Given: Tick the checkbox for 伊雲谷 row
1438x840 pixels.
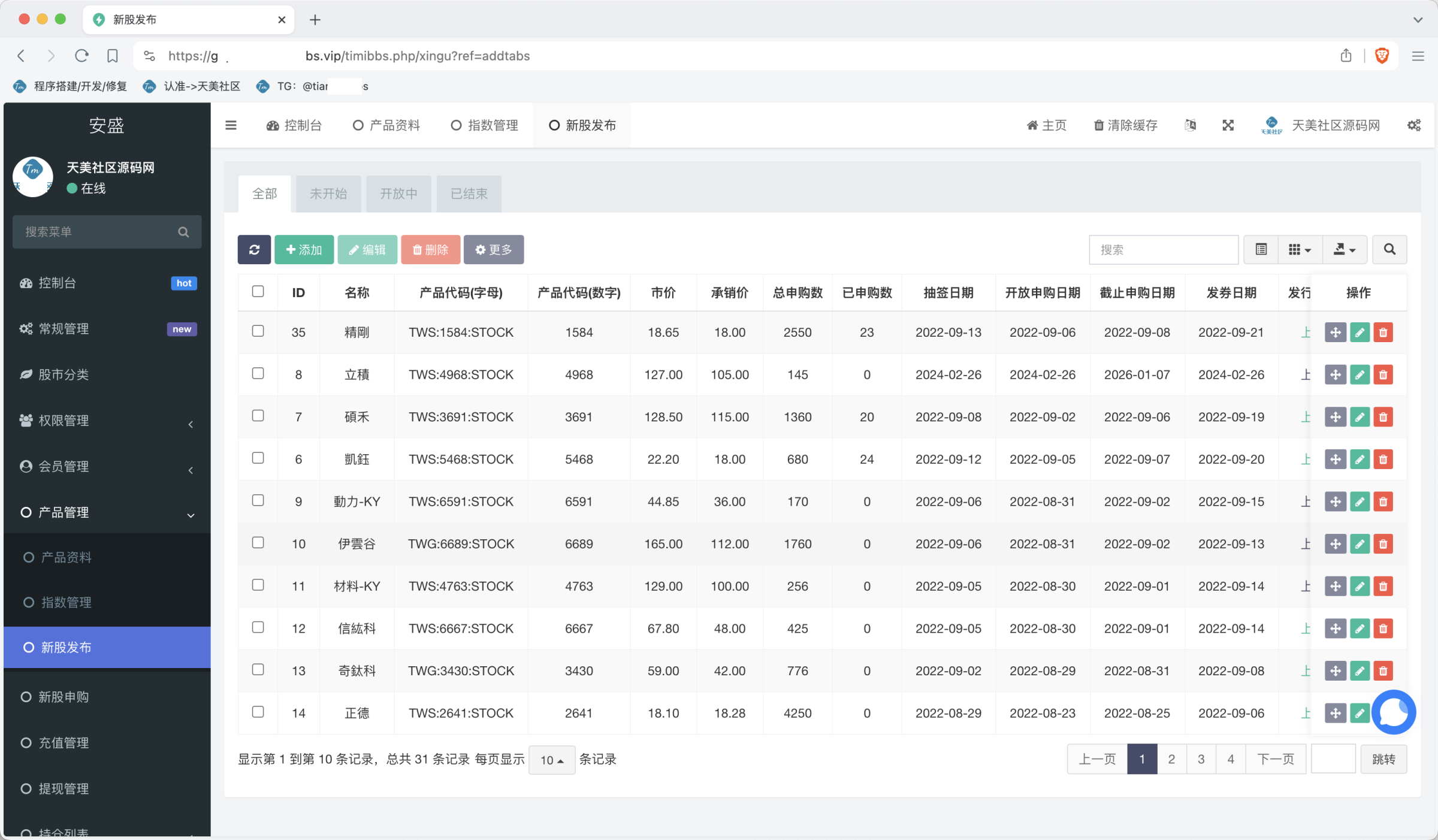Looking at the screenshot, I should [x=258, y=542].
